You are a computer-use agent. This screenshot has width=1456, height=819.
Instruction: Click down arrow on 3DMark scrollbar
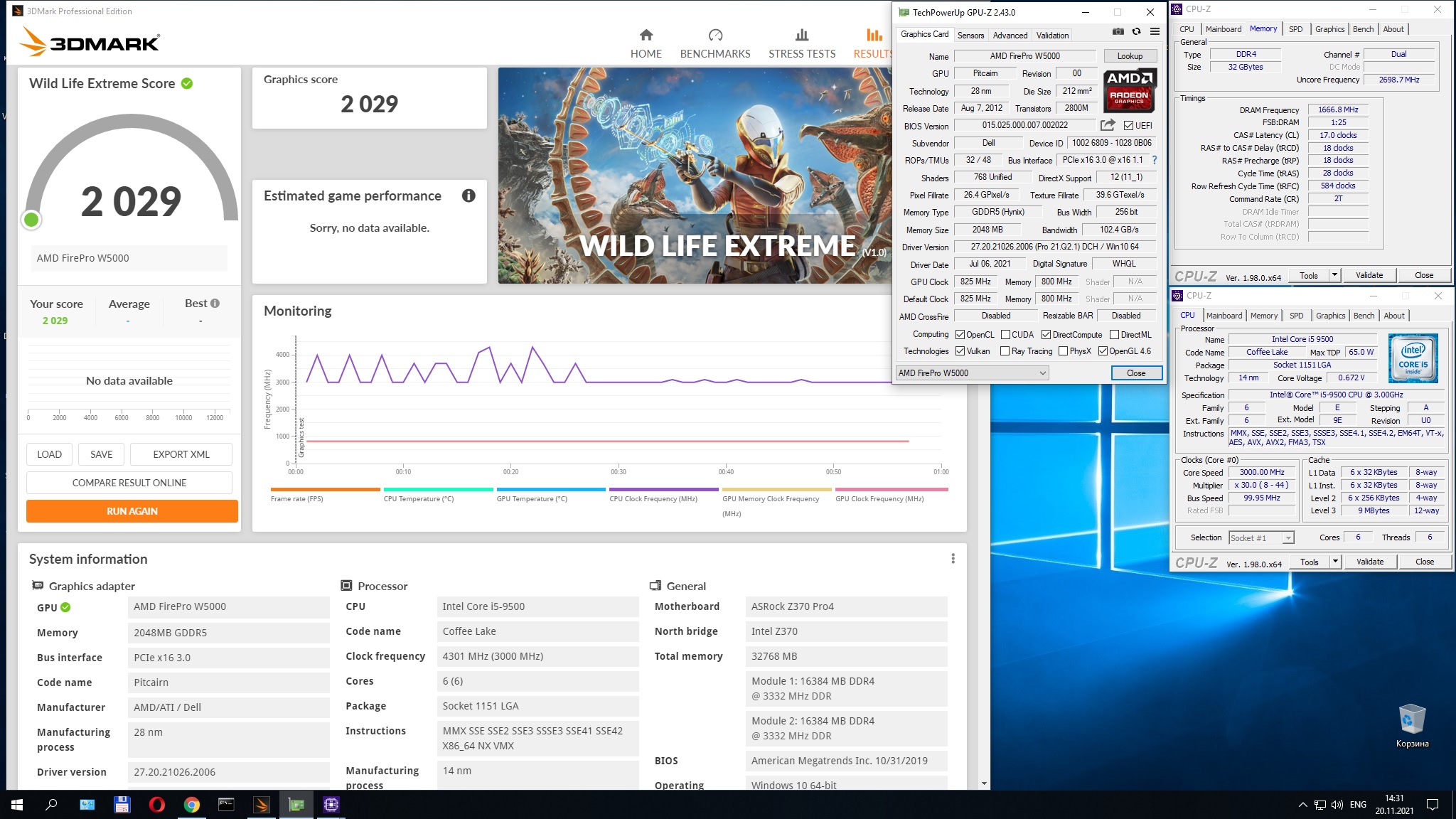coord(984,783)
